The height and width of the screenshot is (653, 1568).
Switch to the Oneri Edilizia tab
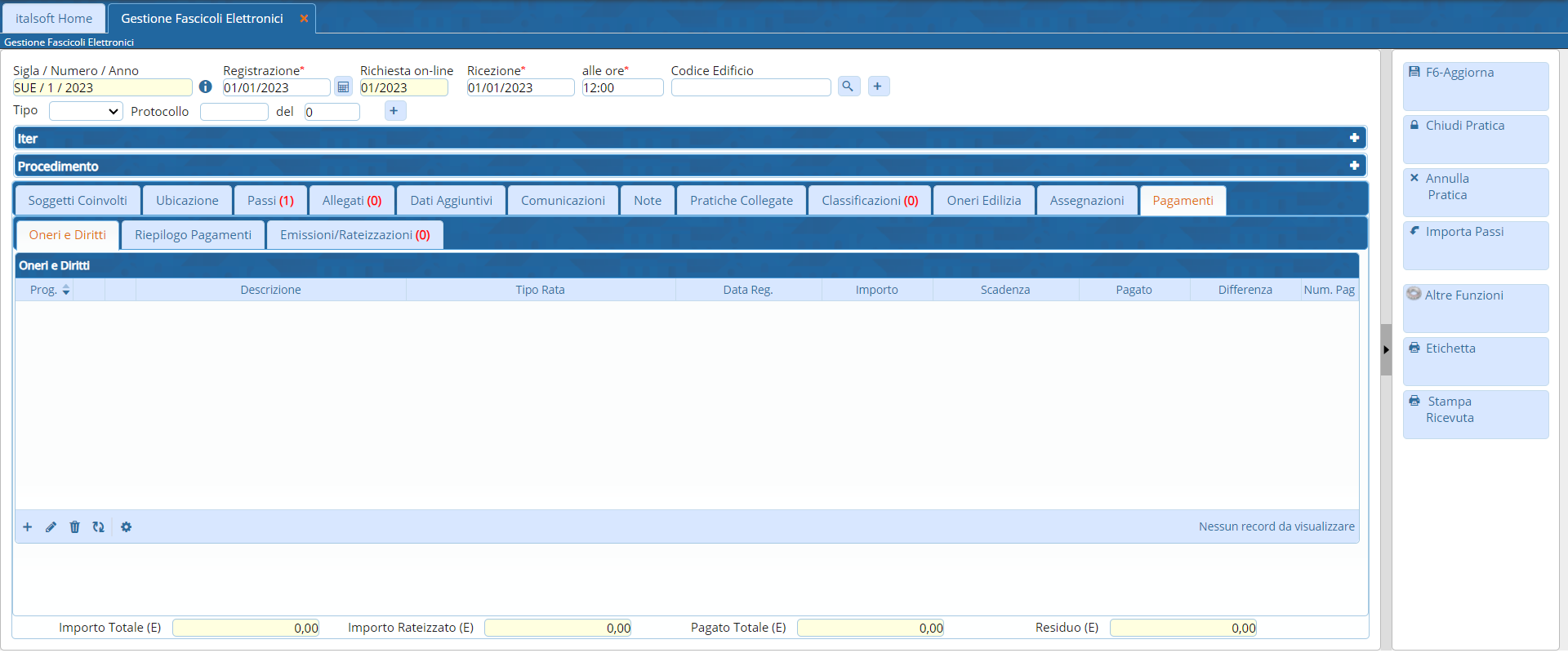click(x=983, y=201)
